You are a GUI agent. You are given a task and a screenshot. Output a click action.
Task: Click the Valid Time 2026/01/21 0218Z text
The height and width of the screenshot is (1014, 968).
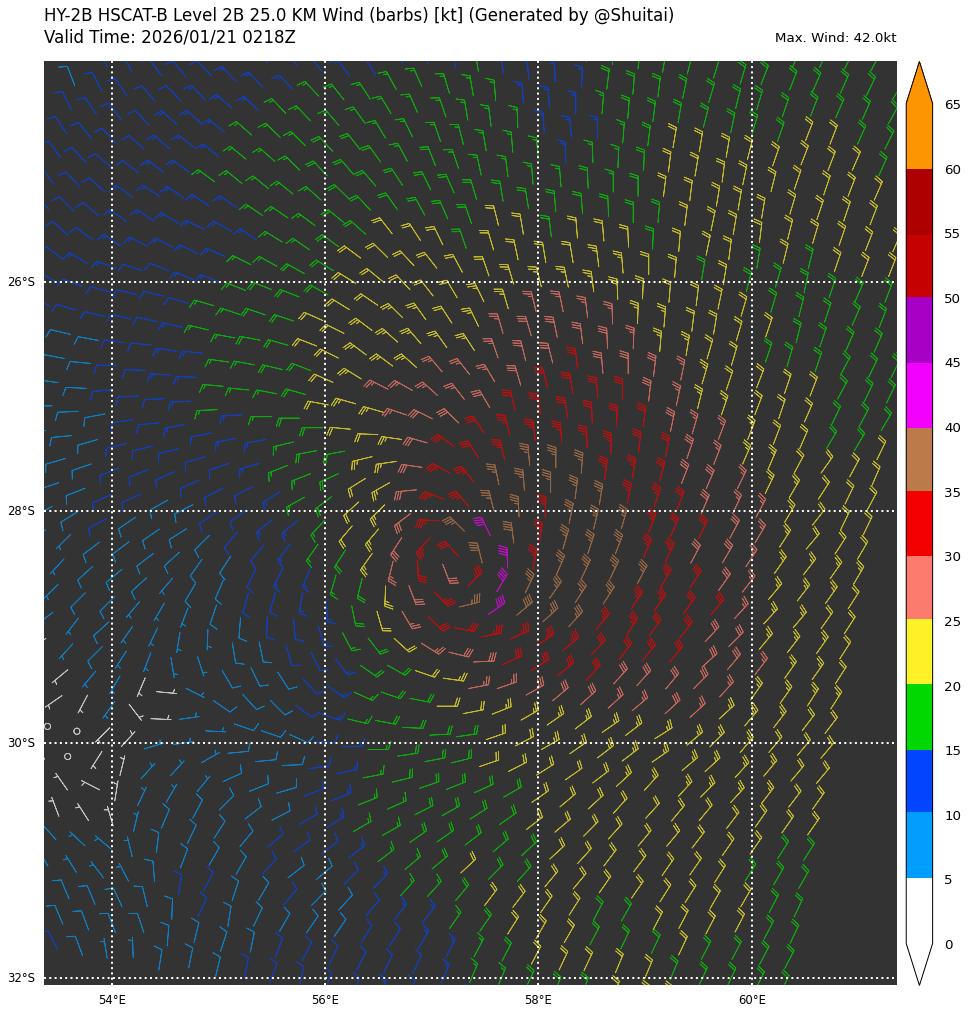pyautogui.click(x=170, y=38)
